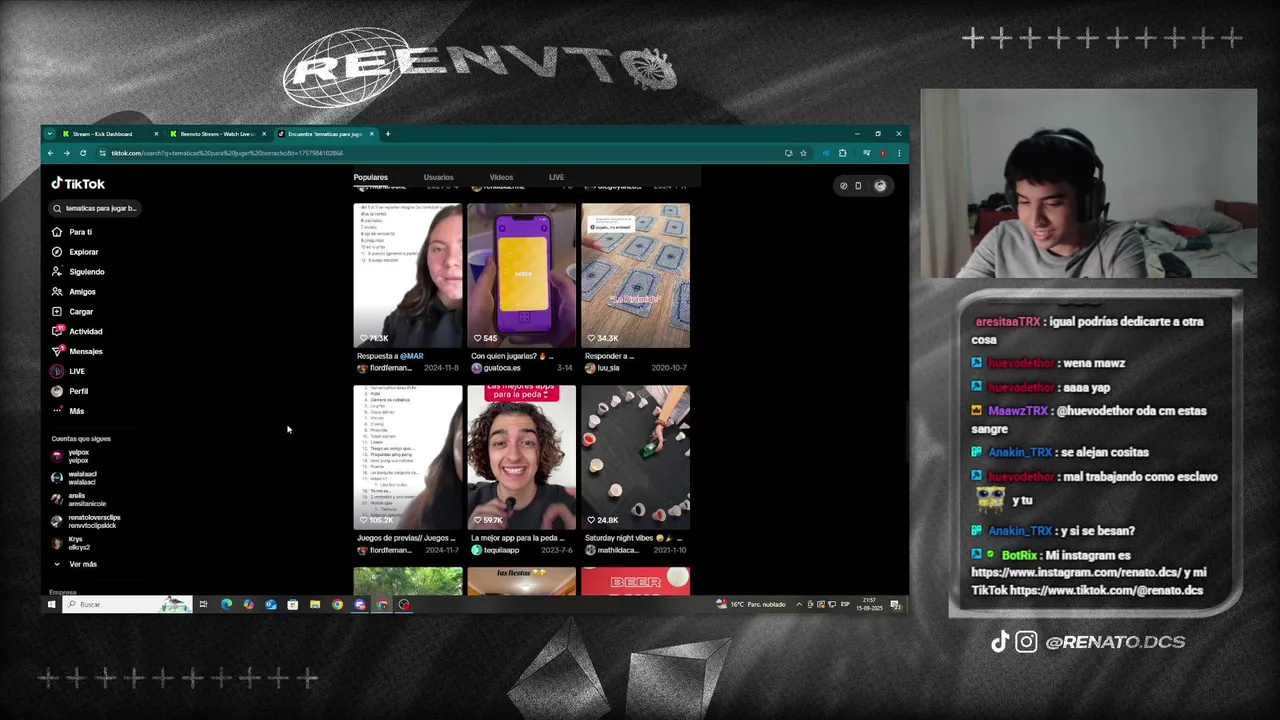Image resolution: width=1280 pixels, height=720 pixels.
Task: Click the TikTok search field
Action: point(96,208)
